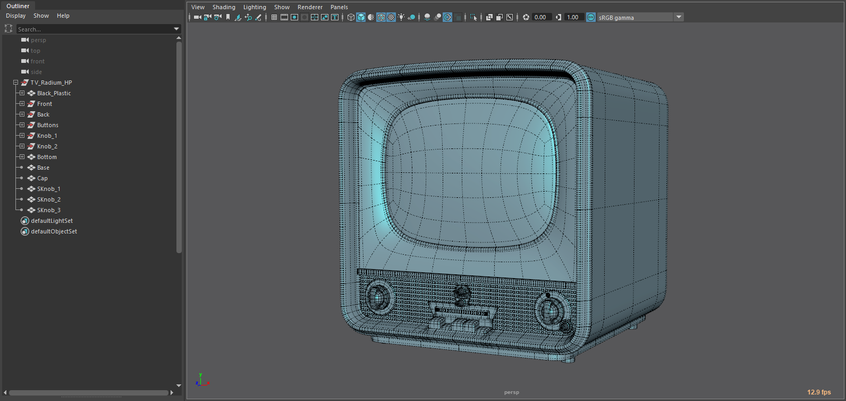Click the defaultLightSet icon in Outliner
The width and height of the screenshot is (846, 401).
coord(25,221)
